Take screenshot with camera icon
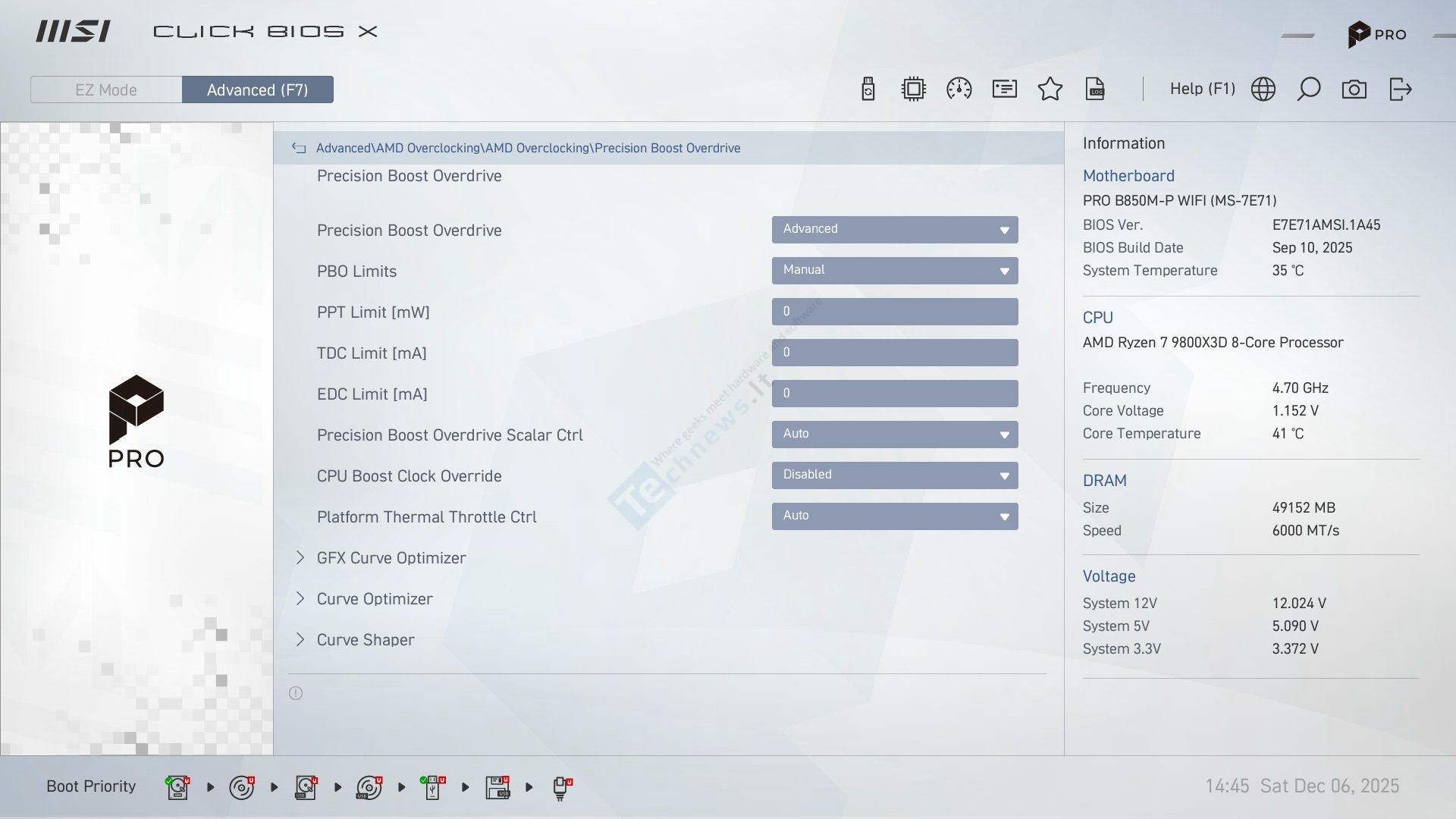The width and height of the screenshot is (1456, 819). click(x=1354, y=89)
